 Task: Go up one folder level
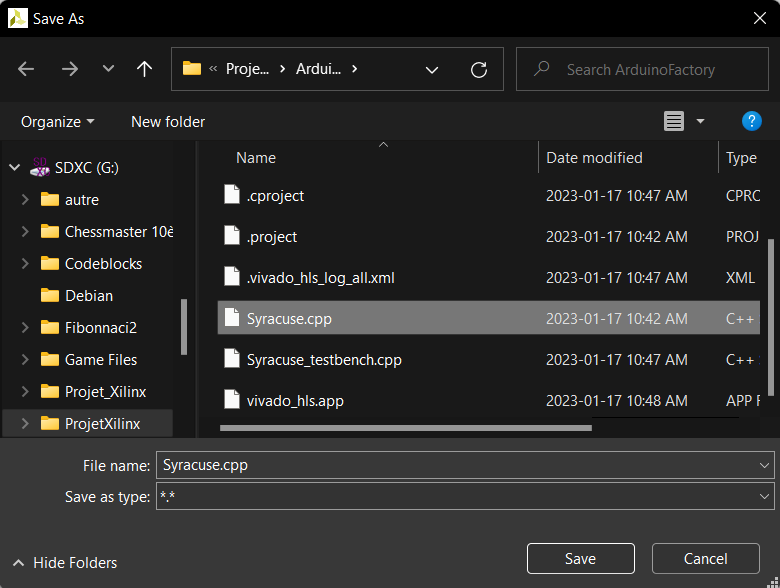[x=145, y=69]
